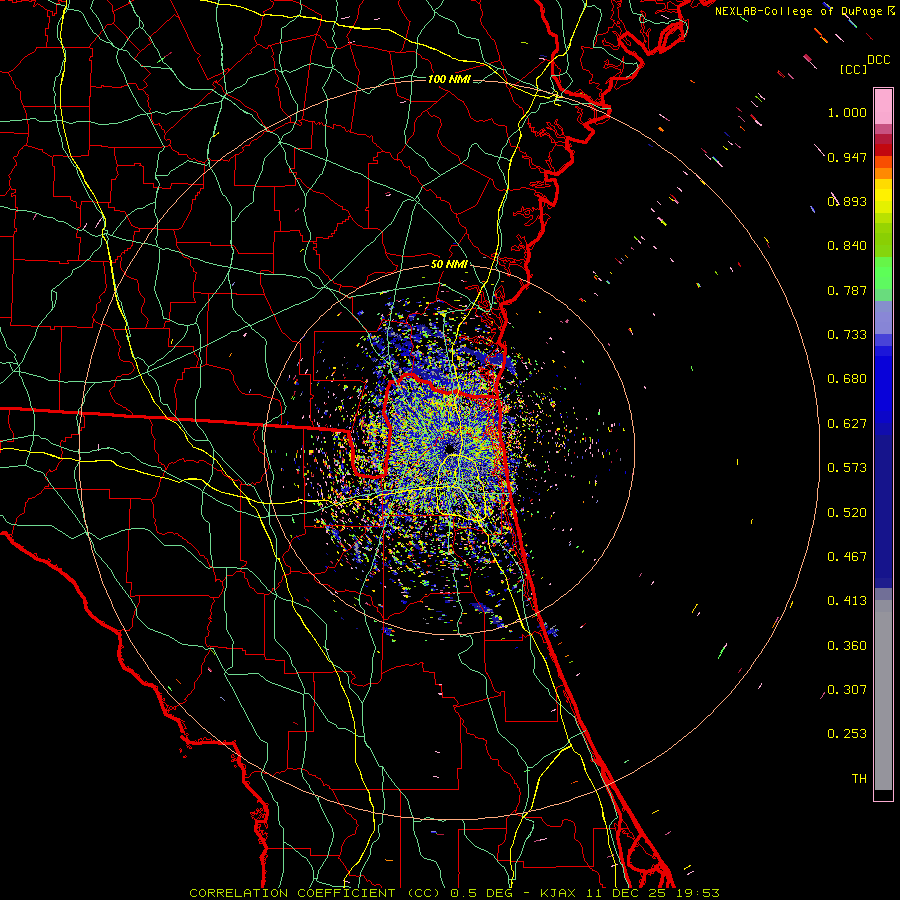Click the 0.467 legend value

tap(847, 557)
